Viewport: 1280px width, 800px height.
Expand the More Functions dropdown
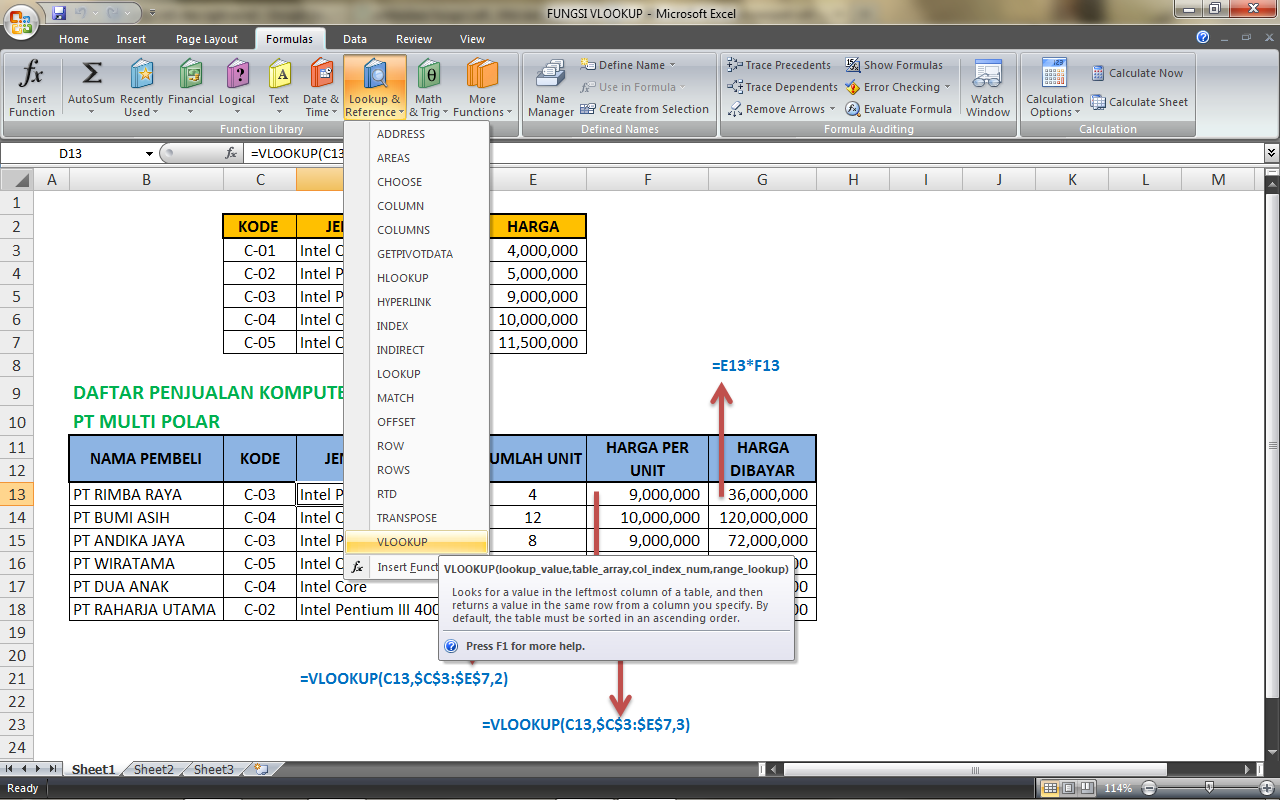[509, 112]
